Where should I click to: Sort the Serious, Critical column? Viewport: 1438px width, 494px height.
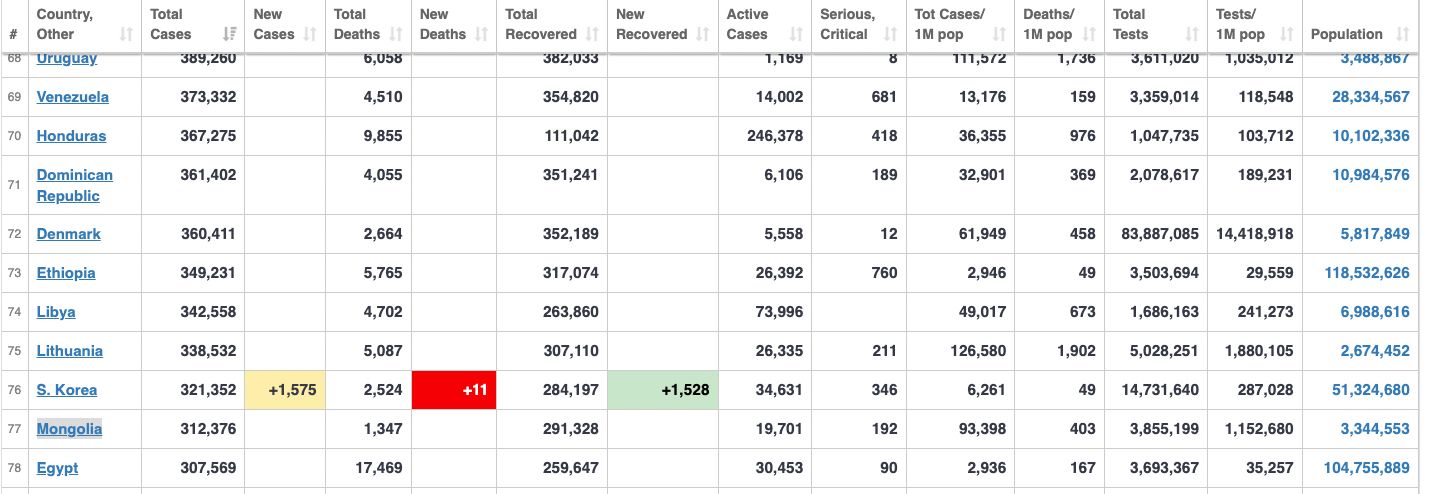[890, 35]
